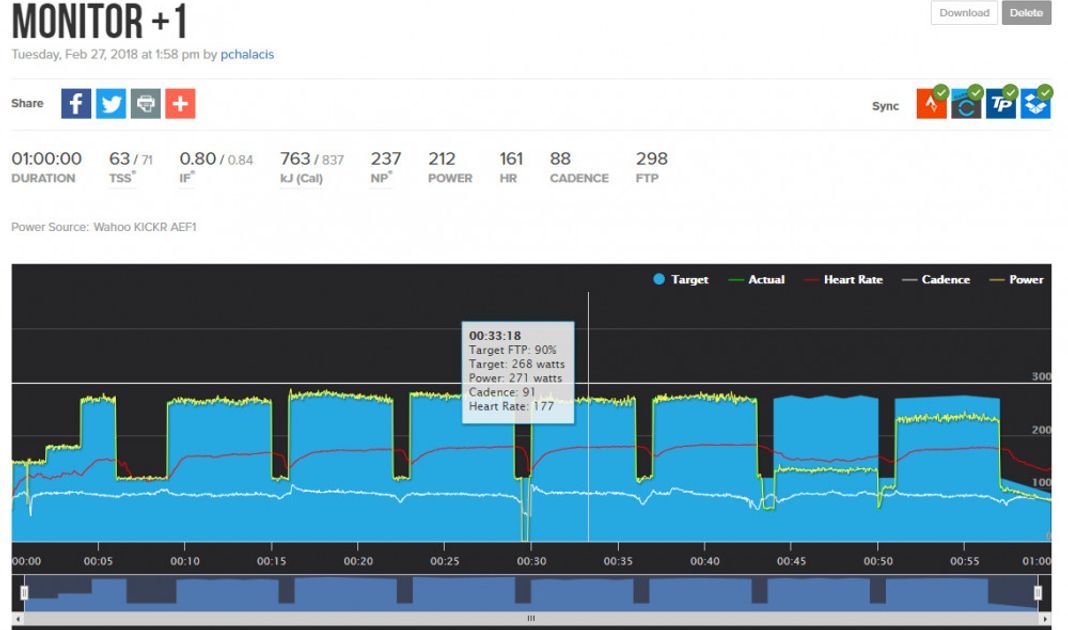Delete this workout
The image size is (1068, 630).
(x=1026, y=13)
